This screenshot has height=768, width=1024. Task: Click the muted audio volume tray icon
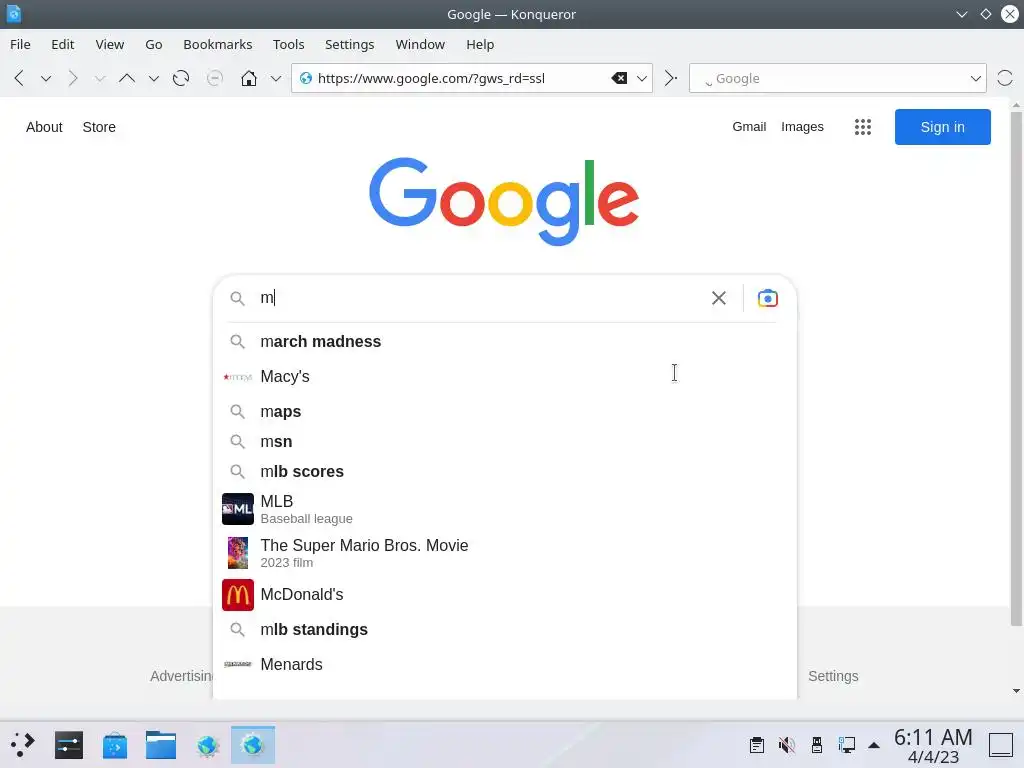[x=787, y=744]
